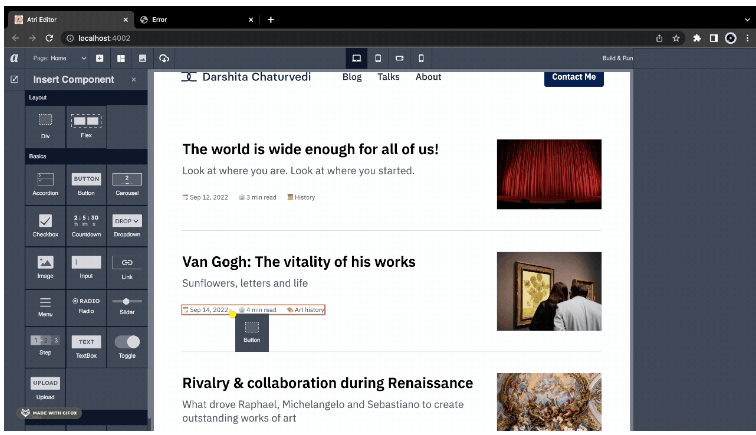Pick the Step component
This screenshot has width=756, height=435.
click(45, 346)
